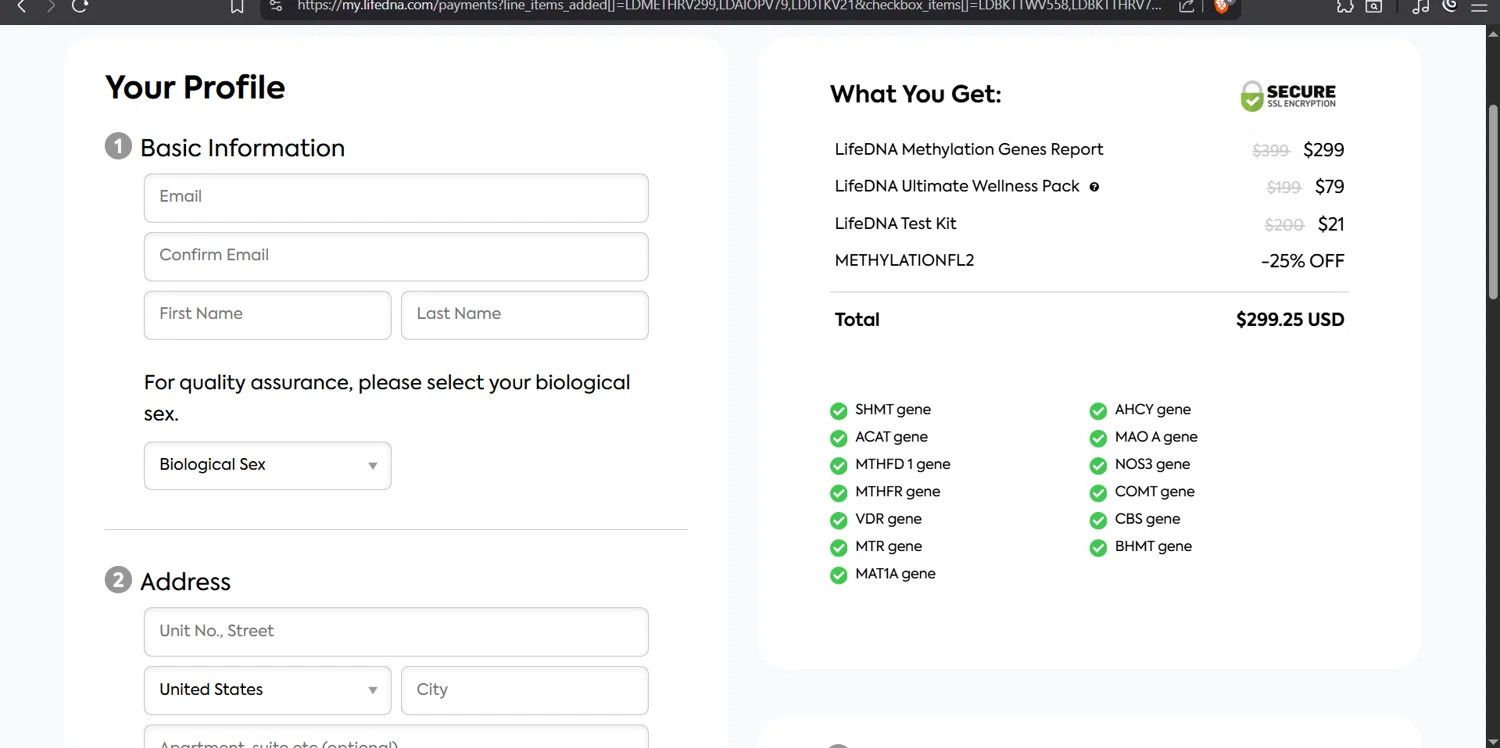Click the 'NOS3 gene' text
The image size is (1500, 748).
click(1152, 465)
